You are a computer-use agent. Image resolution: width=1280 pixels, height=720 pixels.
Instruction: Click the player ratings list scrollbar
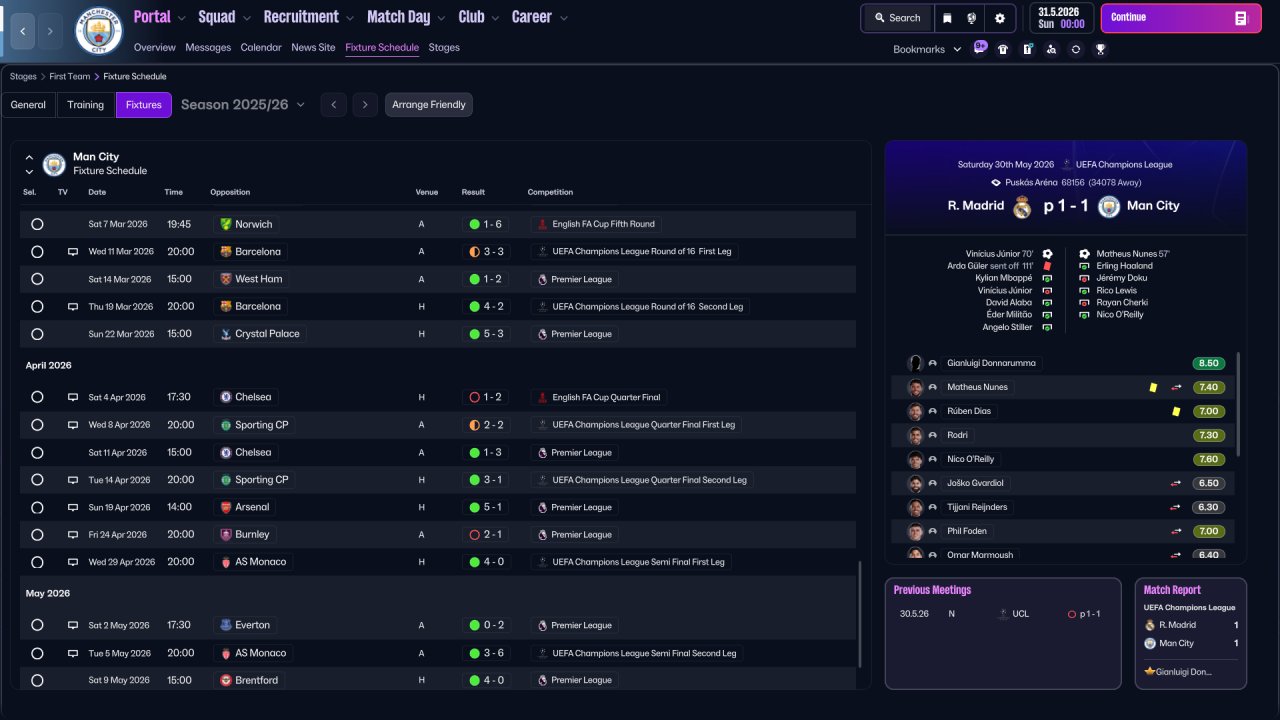pyautogui.click(x=1238, y=402)
